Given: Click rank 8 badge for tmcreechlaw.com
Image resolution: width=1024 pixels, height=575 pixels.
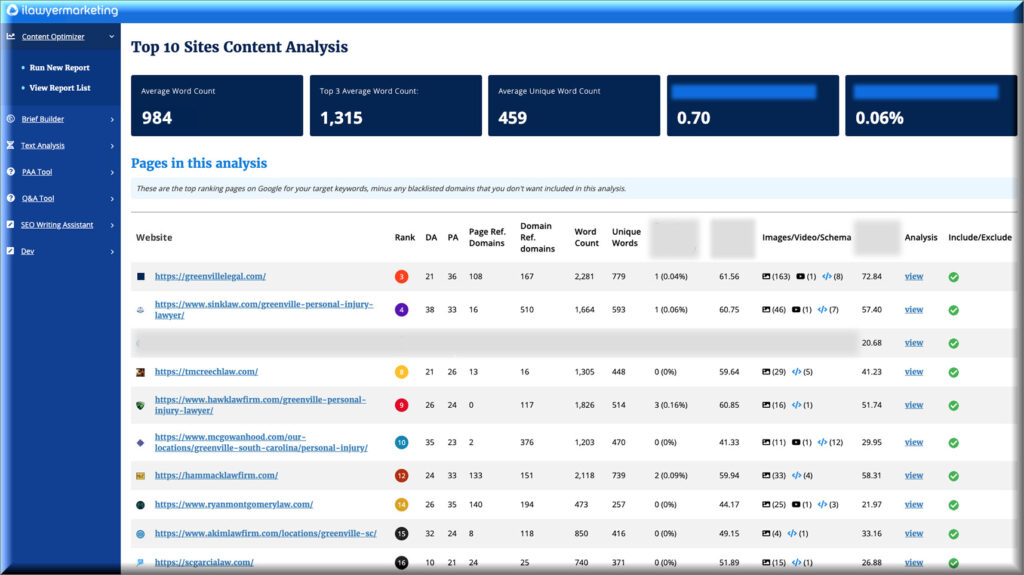Looking at the screenshot, I should tap(402, 372).
